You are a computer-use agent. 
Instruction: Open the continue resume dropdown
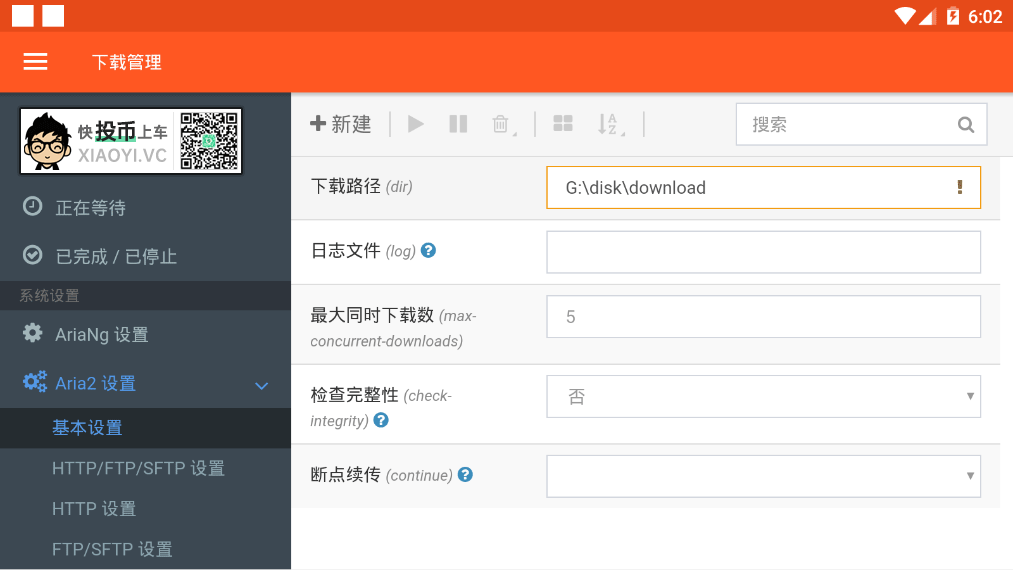tap(763, 476)
